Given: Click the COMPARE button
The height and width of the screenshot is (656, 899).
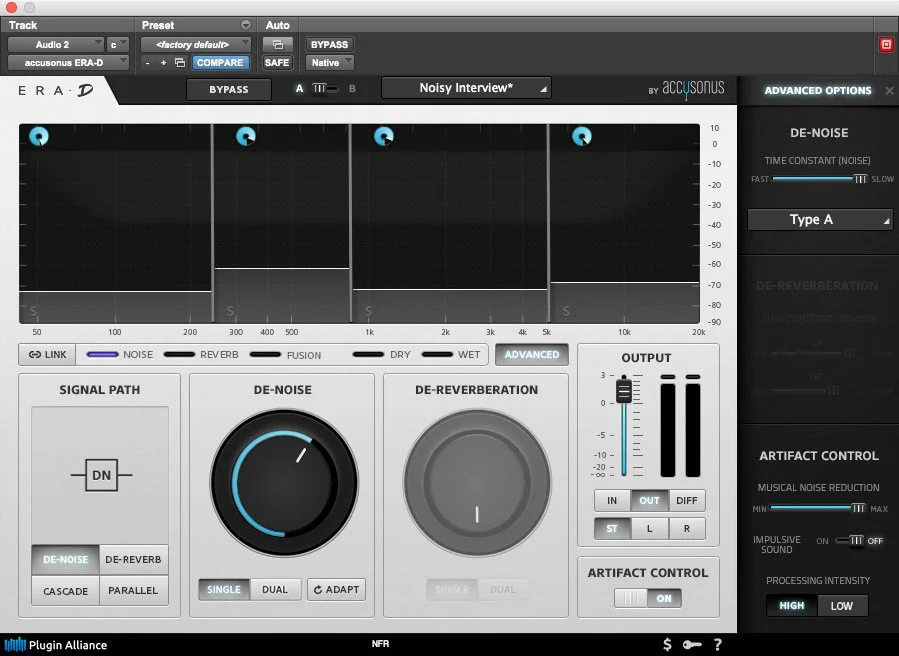Looking at the screenshot, I should [220, 63].
